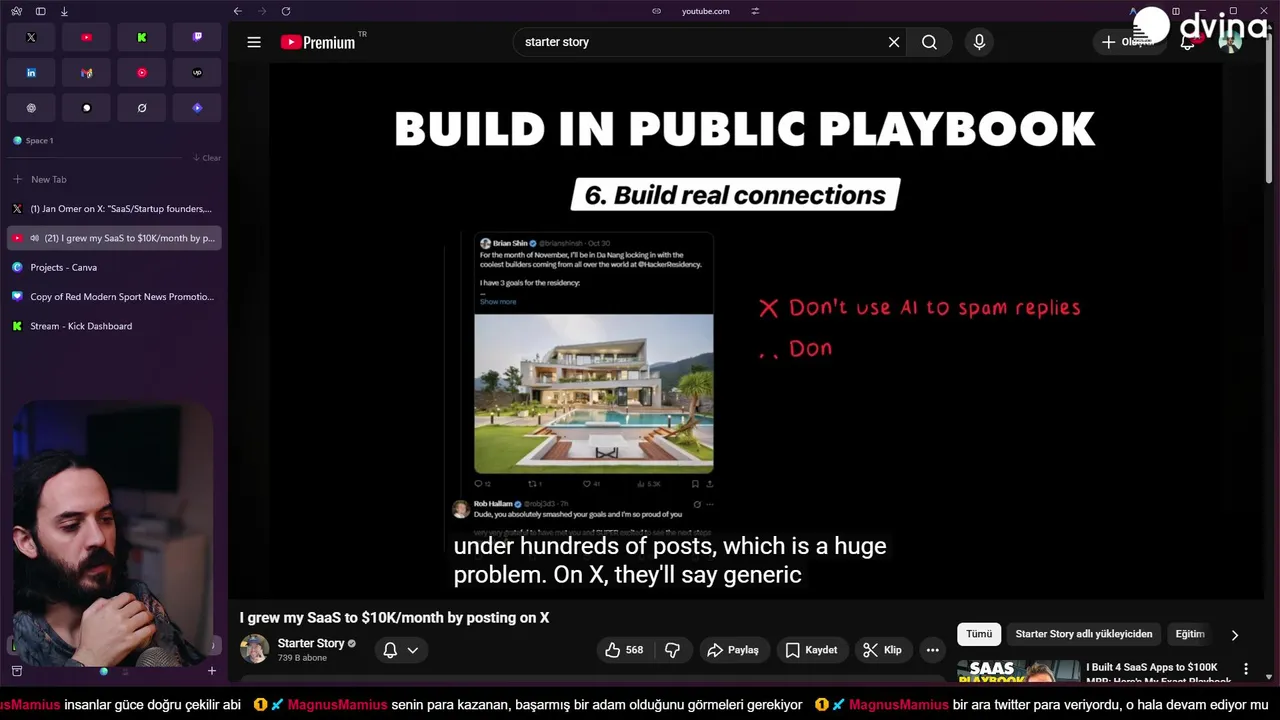Screen dimensions: 1280x720
Task: Click the video title I grew my SaaS
Action: pyautogui.click(x=394, y=618)
